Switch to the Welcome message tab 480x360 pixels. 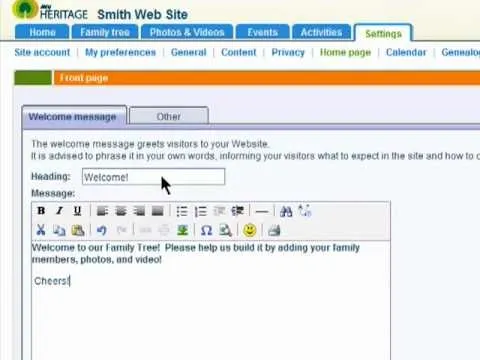click(74, 117)
